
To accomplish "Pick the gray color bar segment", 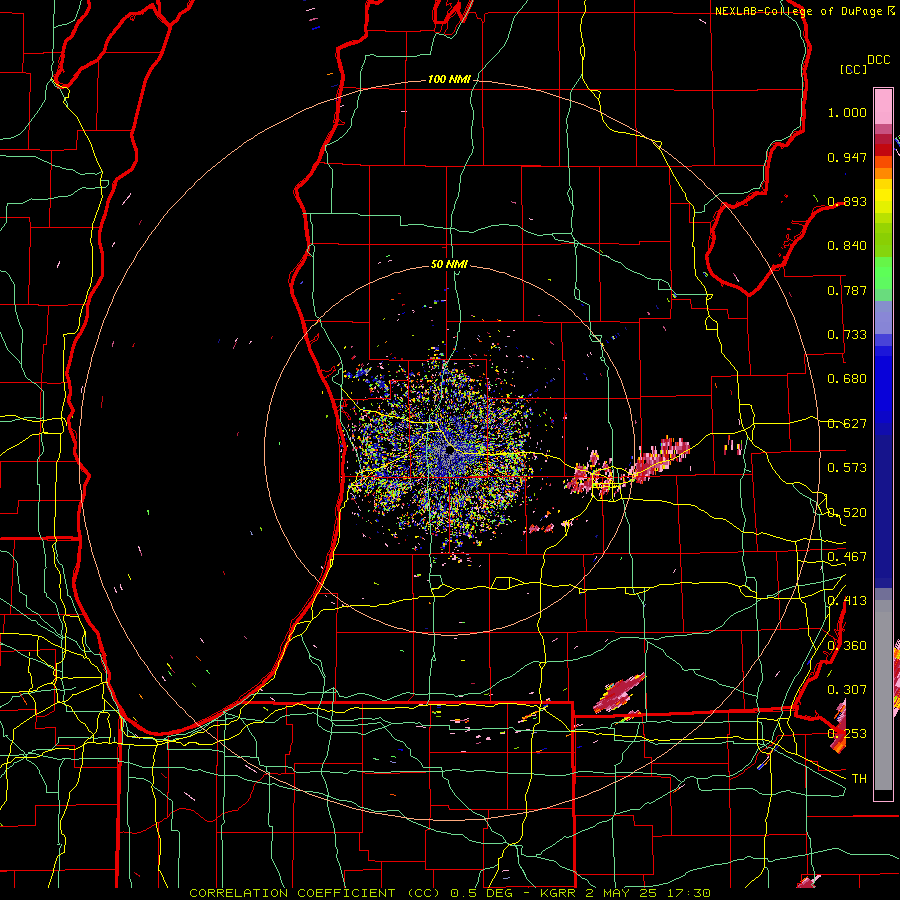I will pyautogui.click(x=883, y=695).
